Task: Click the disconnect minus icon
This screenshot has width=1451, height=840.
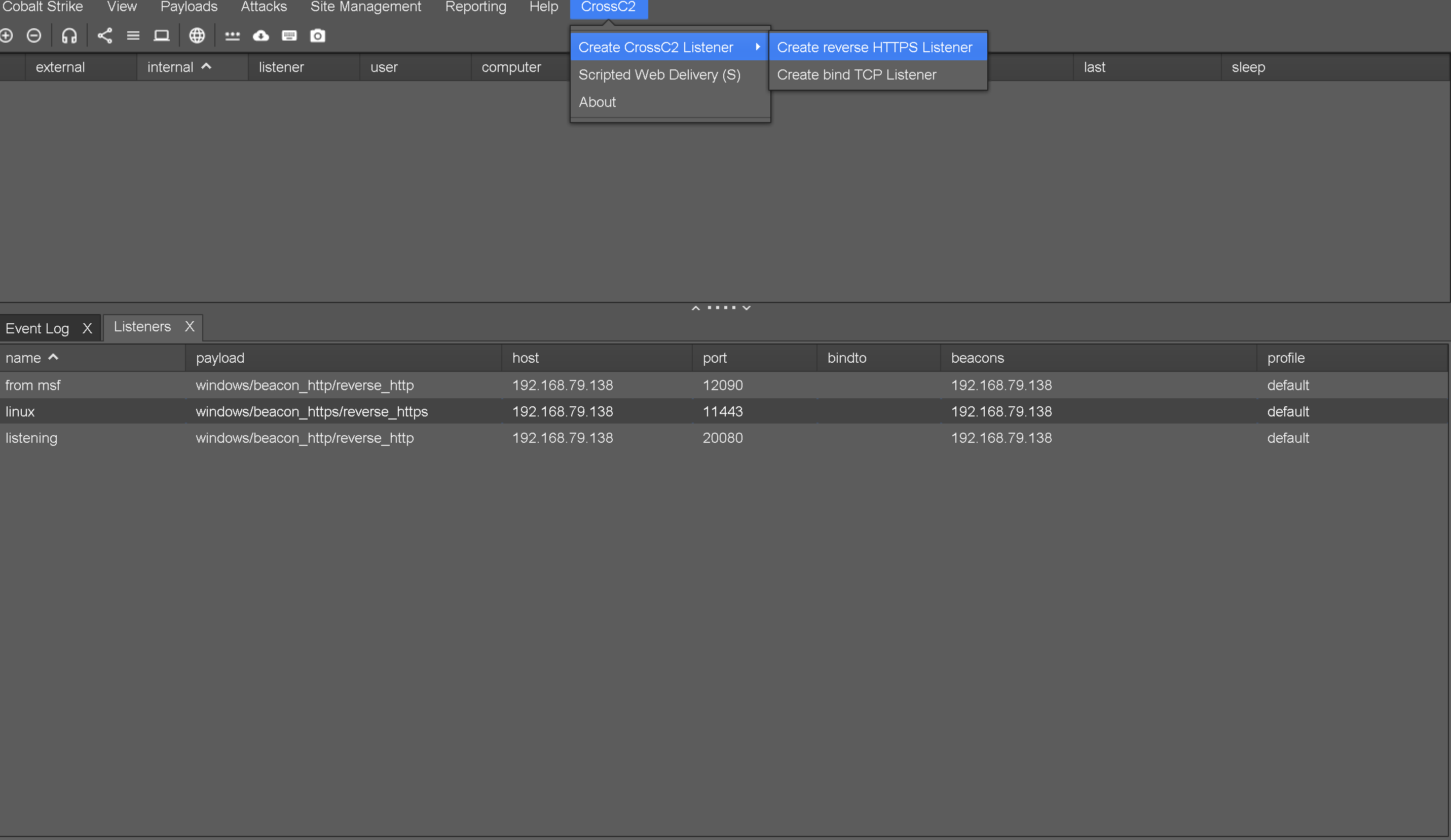Action: [34, 35]
